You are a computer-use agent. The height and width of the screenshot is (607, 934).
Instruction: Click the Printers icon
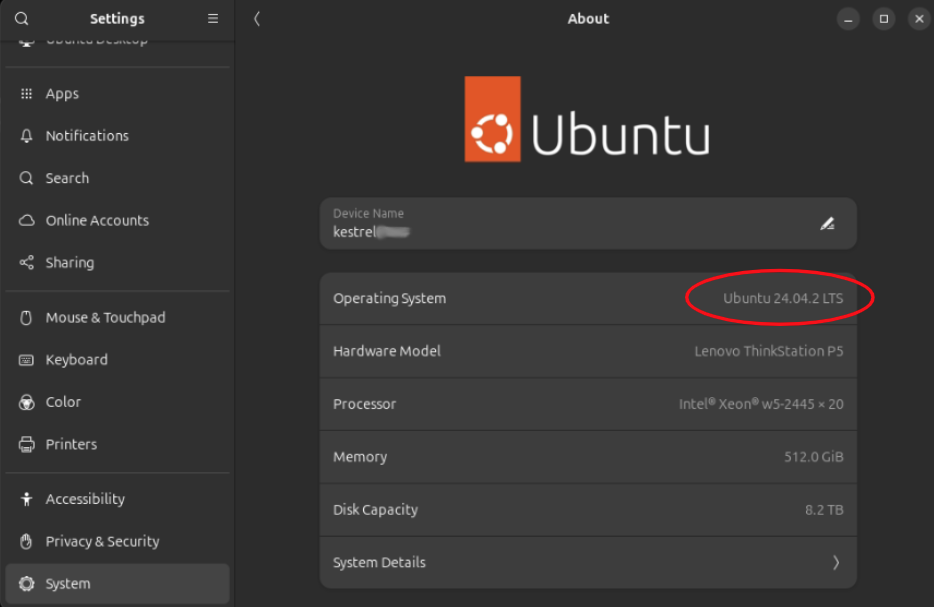coord(26,444)
